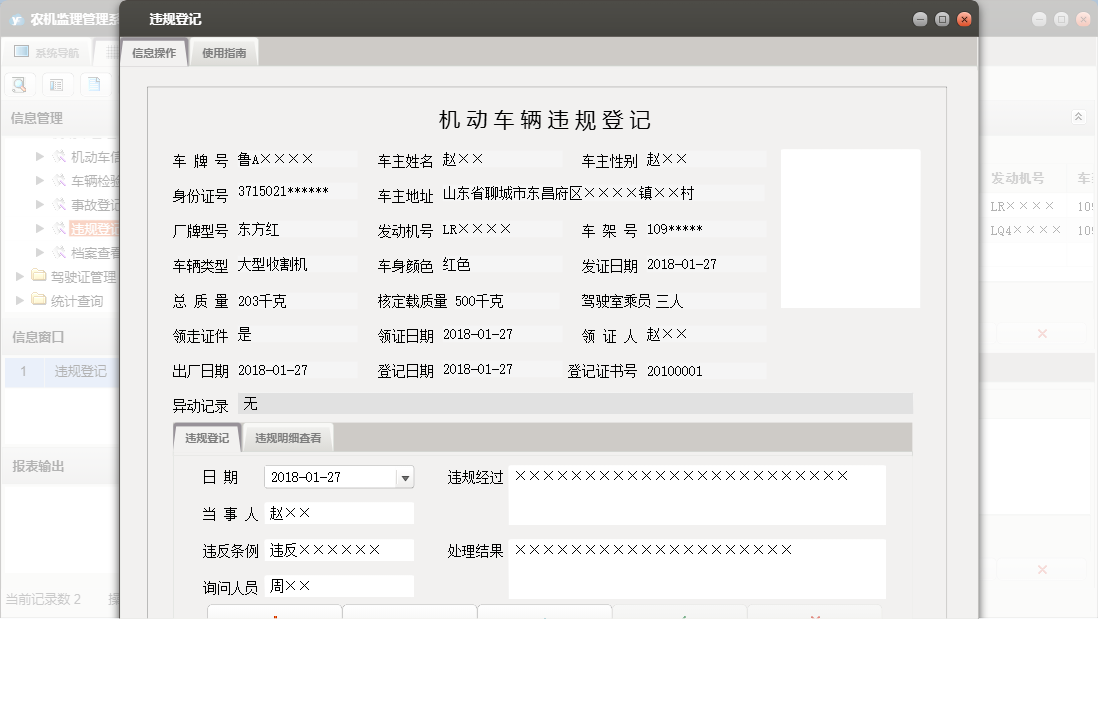
Task: Open the 日期 date dropdown
Action: [x=402, y=477]
